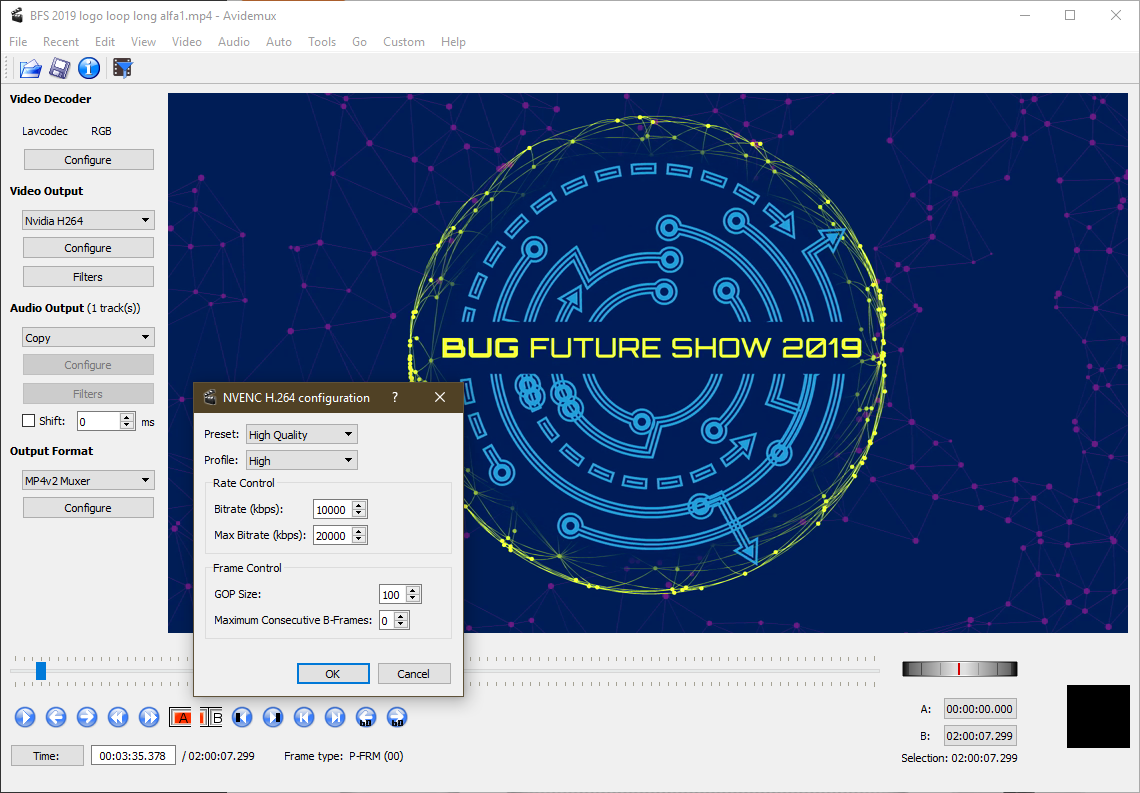Click the filmstrip icon in the toolbar

(122, 68)
